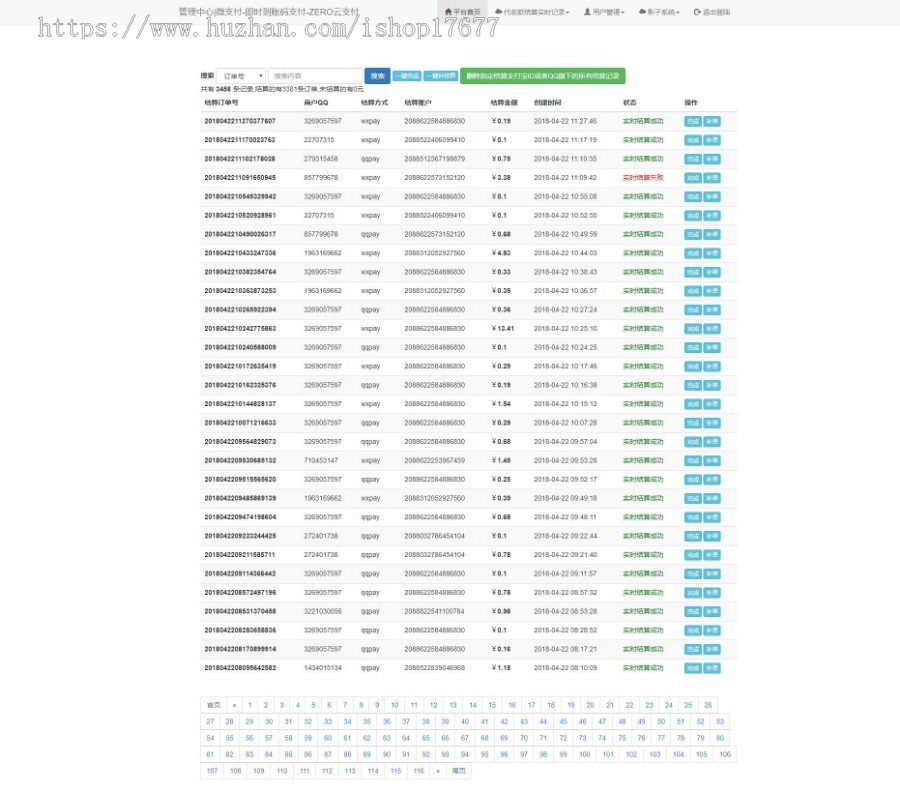Select the red 实时结算失败 status text
Screen dimensions: 900x791
click(643, 178)
